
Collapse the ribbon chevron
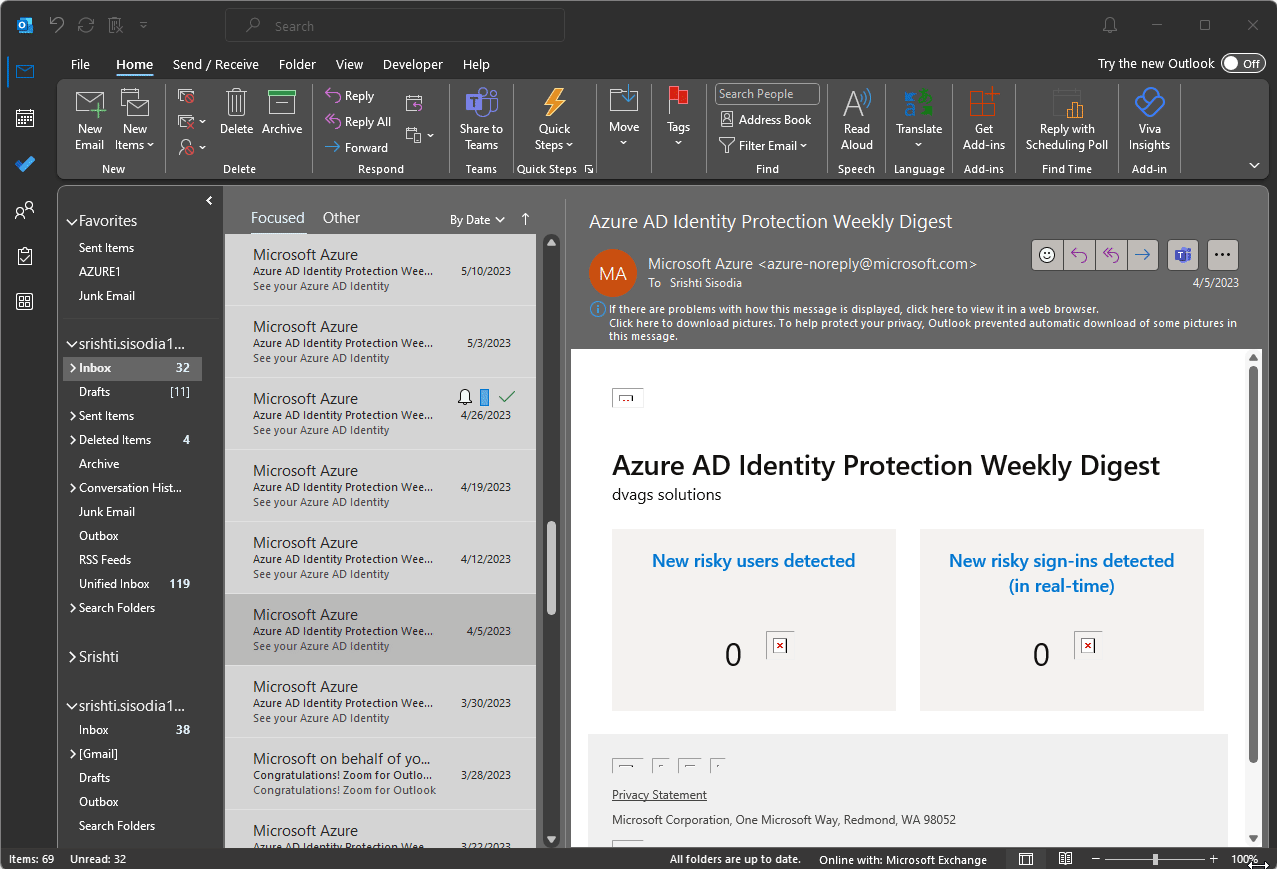[1254, 165]
